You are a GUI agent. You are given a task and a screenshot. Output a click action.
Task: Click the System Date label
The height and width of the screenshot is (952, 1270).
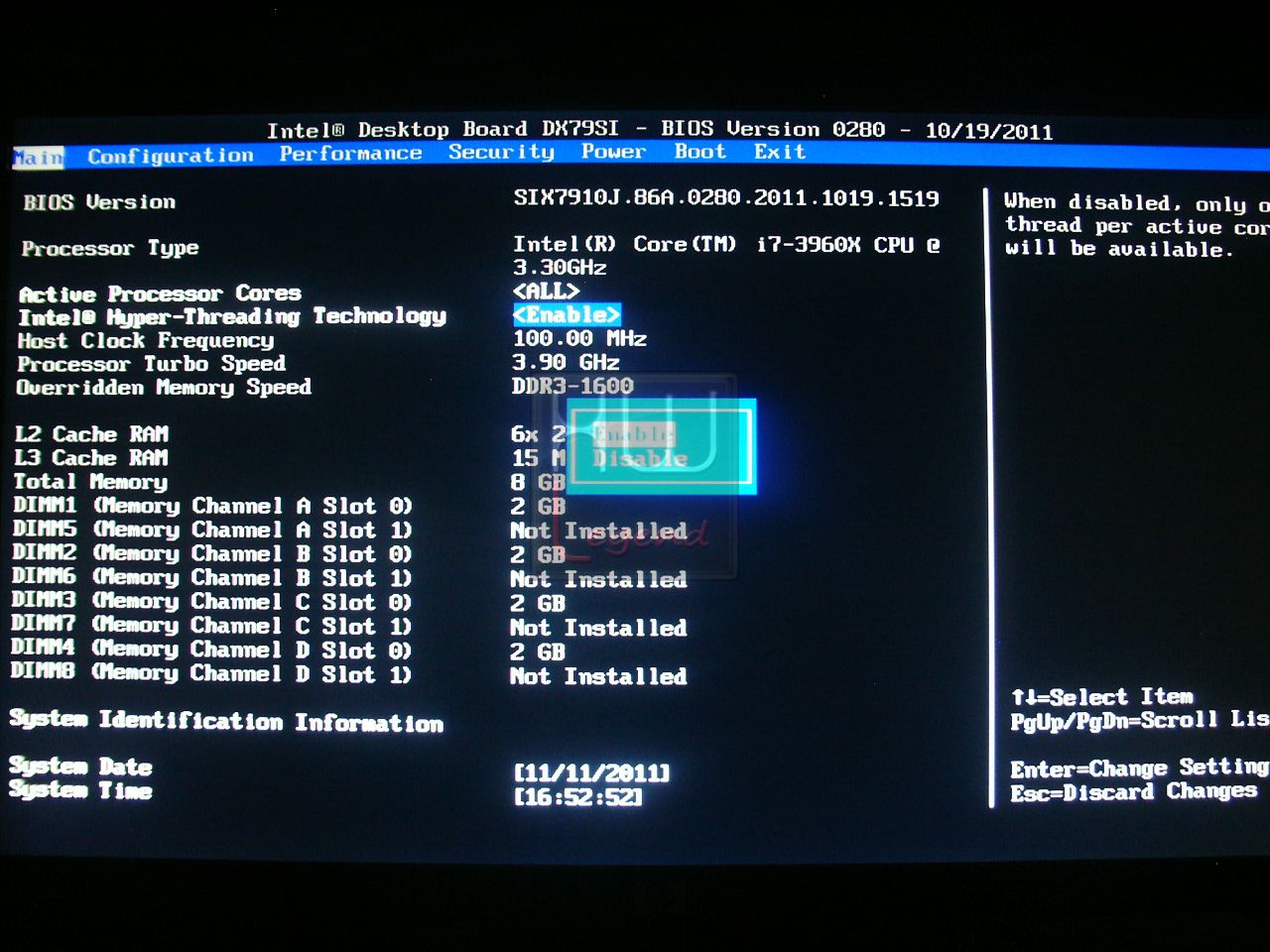coord(80,767)
